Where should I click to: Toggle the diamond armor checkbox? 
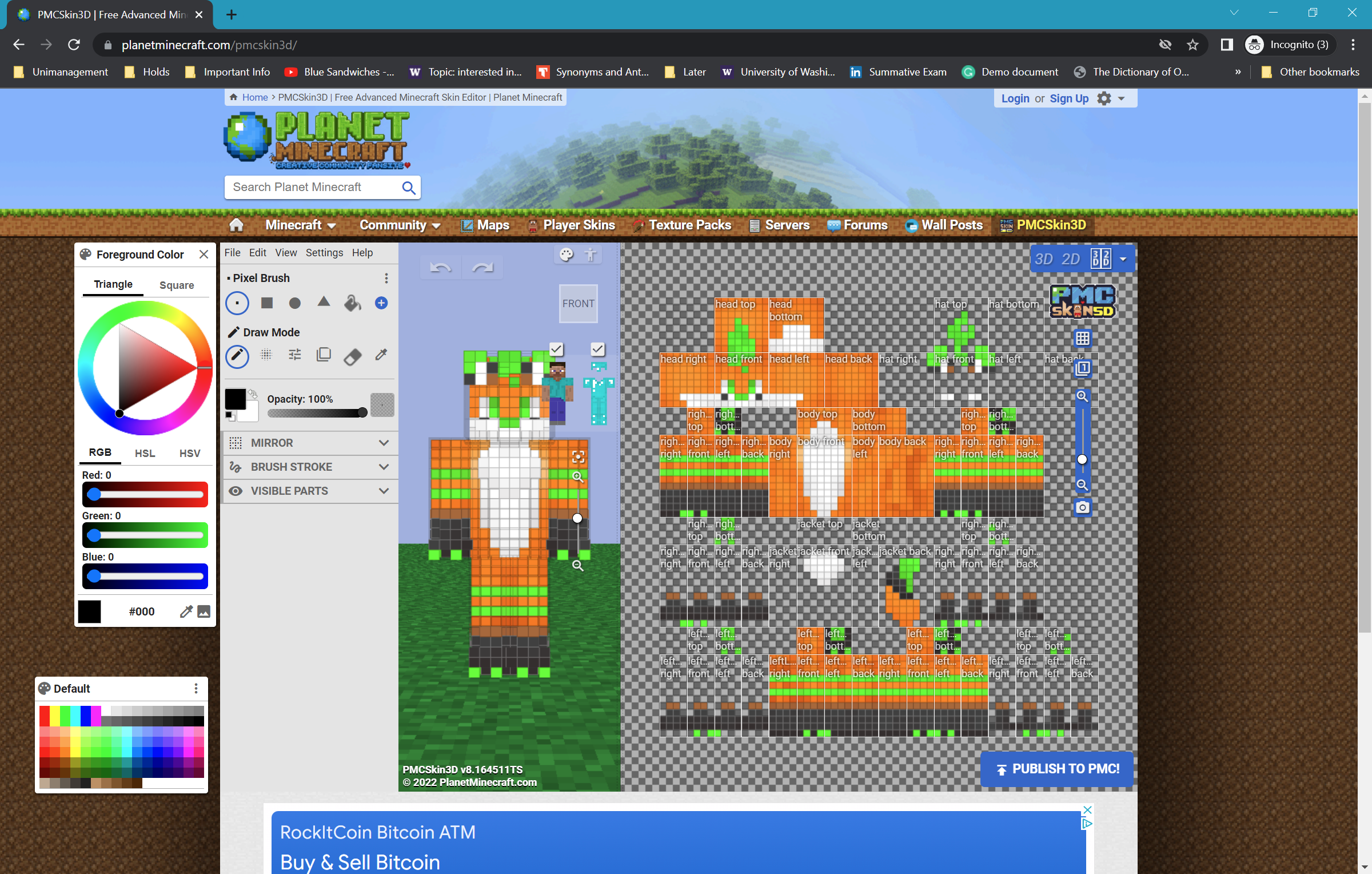click(x=598, y=349)
